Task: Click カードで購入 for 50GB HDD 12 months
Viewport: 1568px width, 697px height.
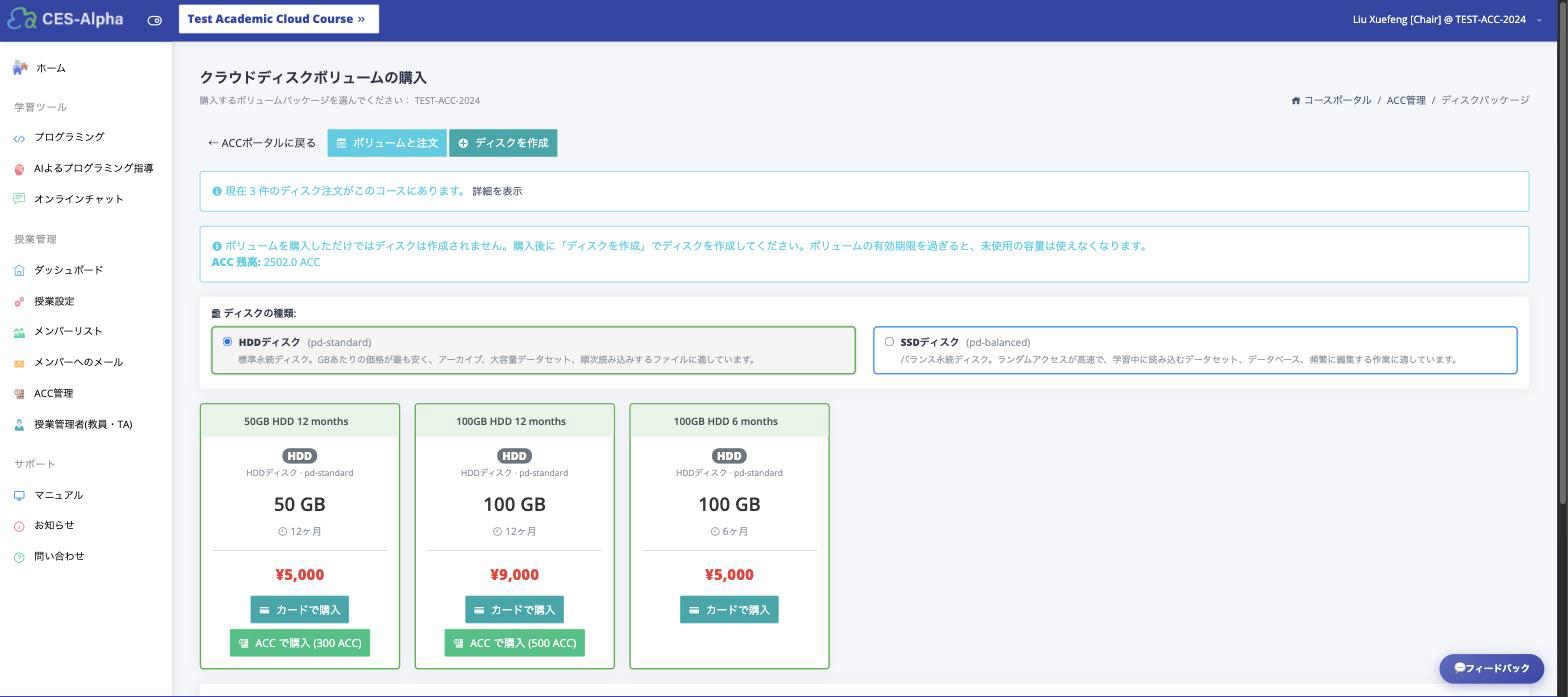Action: [x=300, y=609]
